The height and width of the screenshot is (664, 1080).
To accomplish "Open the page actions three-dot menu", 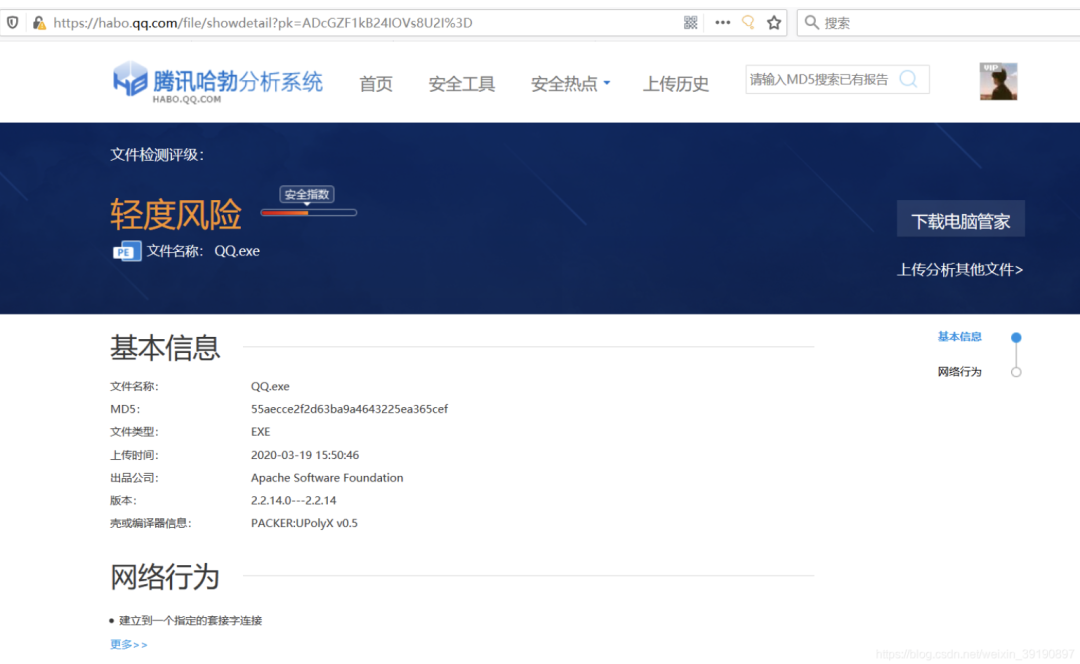I will coord(722,23).
